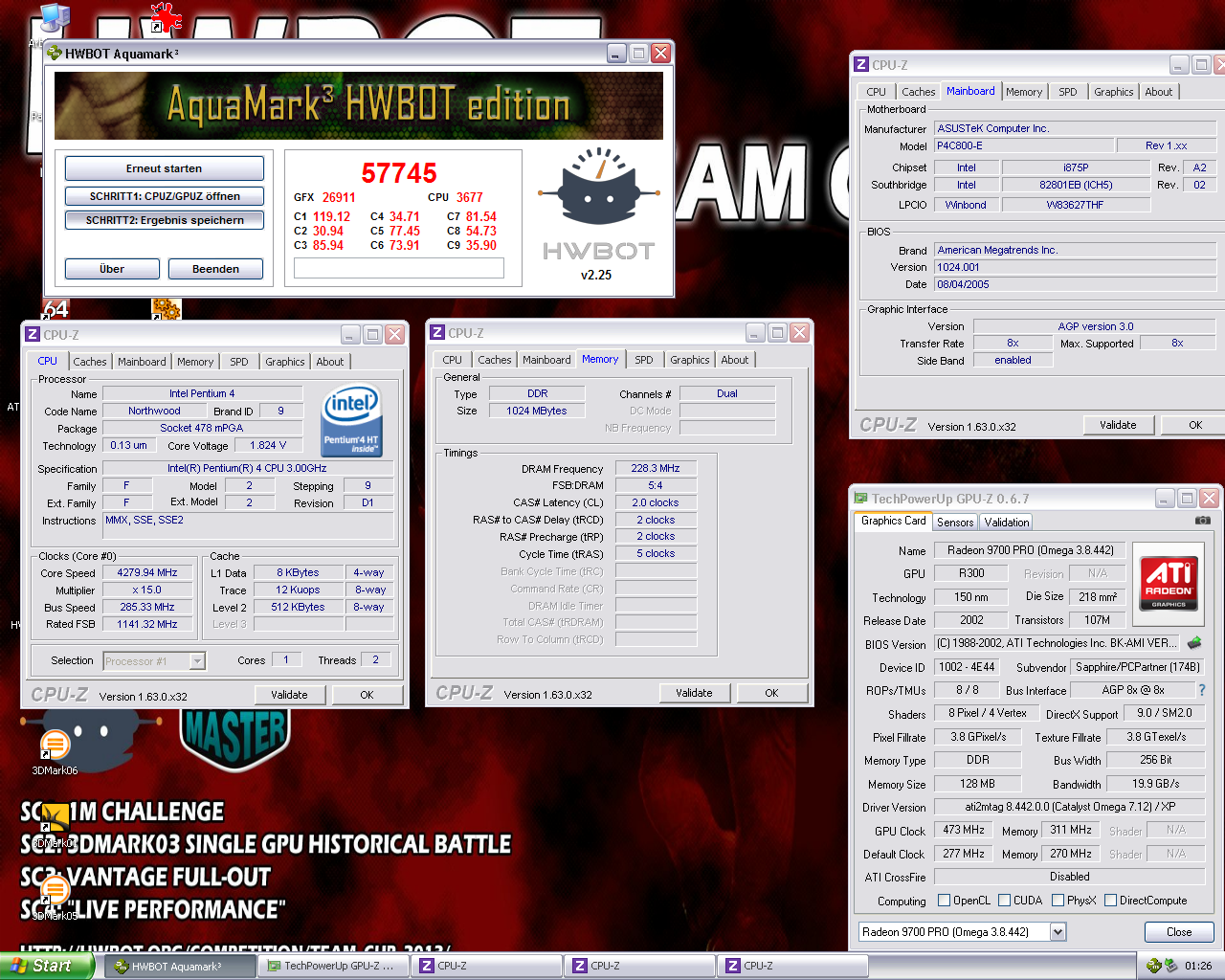The image size is (1225, 980).
Task: Open Mainboard tab in CPU-Z Memory window
Action: tap(546, 360)
